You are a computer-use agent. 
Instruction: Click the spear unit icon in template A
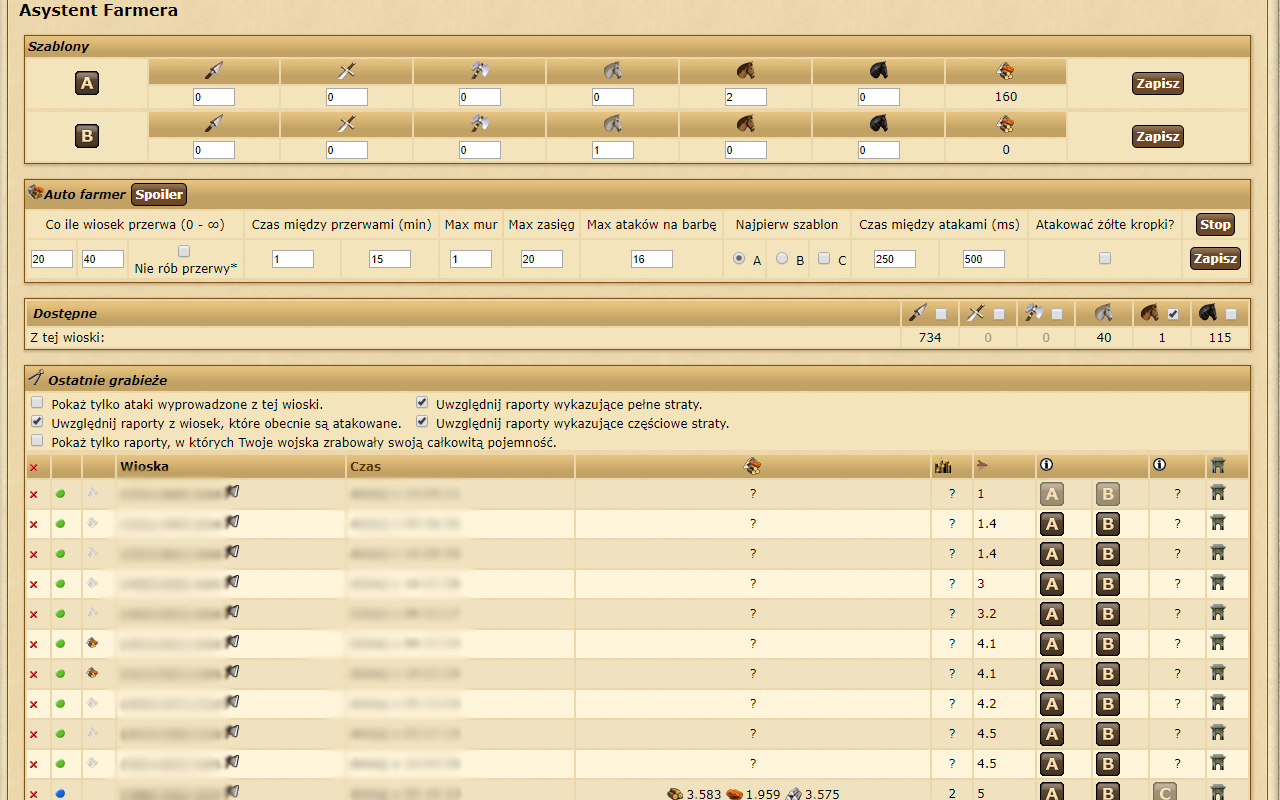click(214, 71)
